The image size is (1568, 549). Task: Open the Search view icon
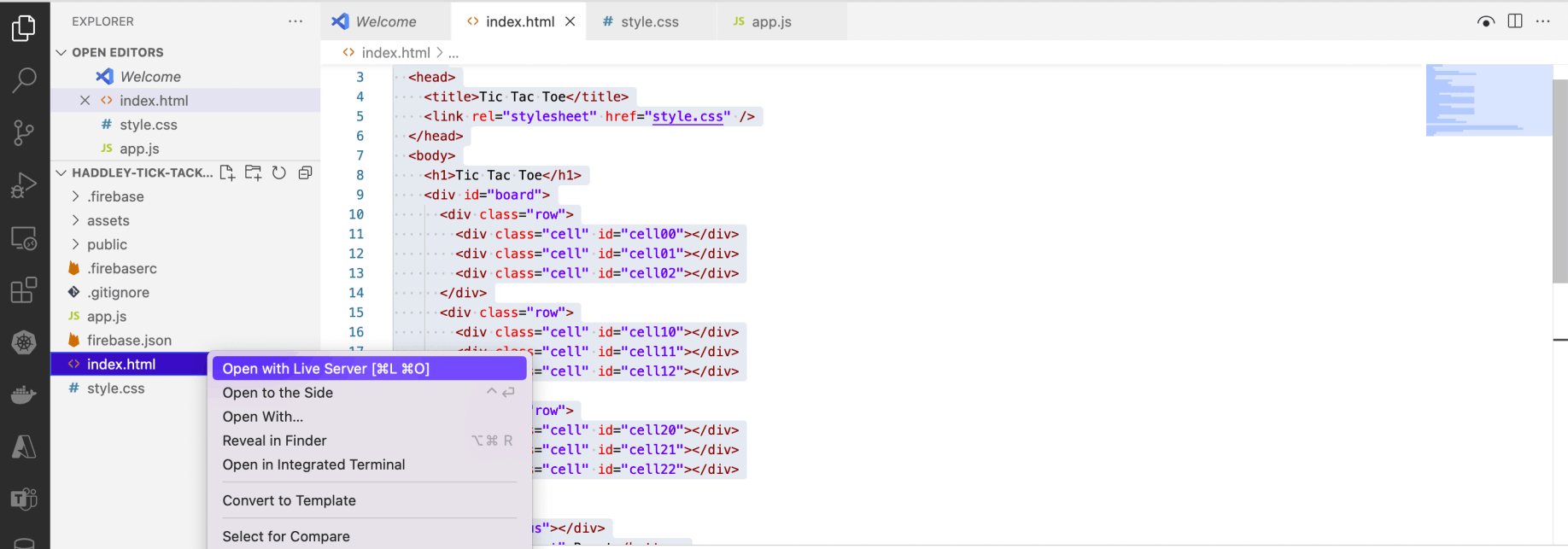(x=24, y=80)
